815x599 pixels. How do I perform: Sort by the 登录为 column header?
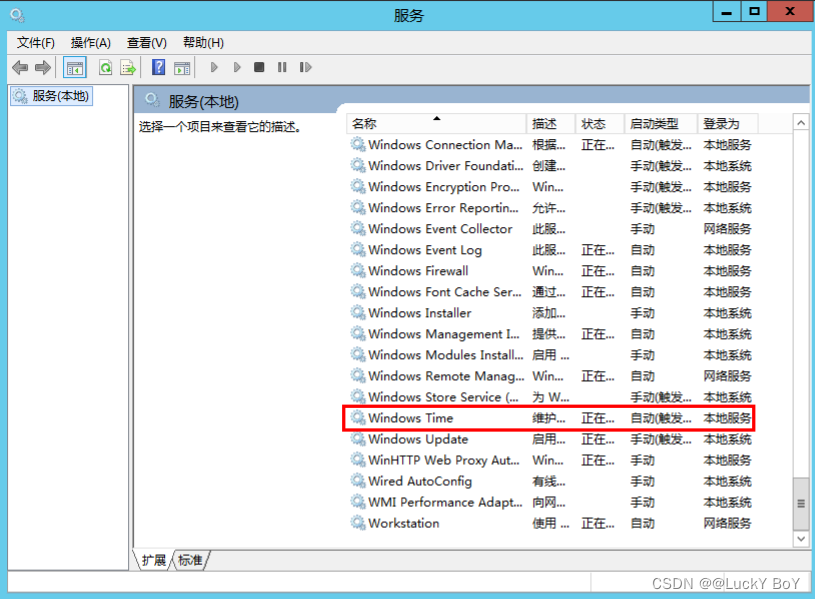(727, 124)
